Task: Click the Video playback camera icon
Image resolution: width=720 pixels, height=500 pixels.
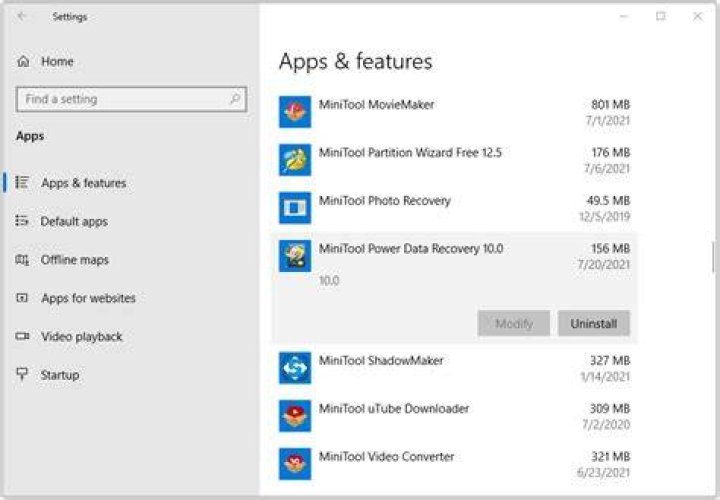Action: click(22, 336)
